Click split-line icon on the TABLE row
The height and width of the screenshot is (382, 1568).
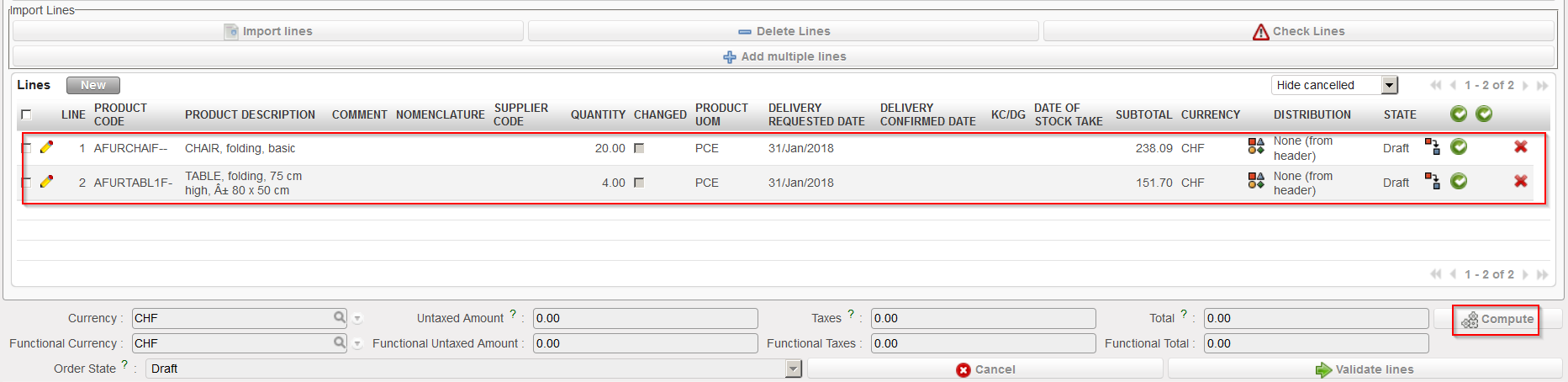[1432, 182]
